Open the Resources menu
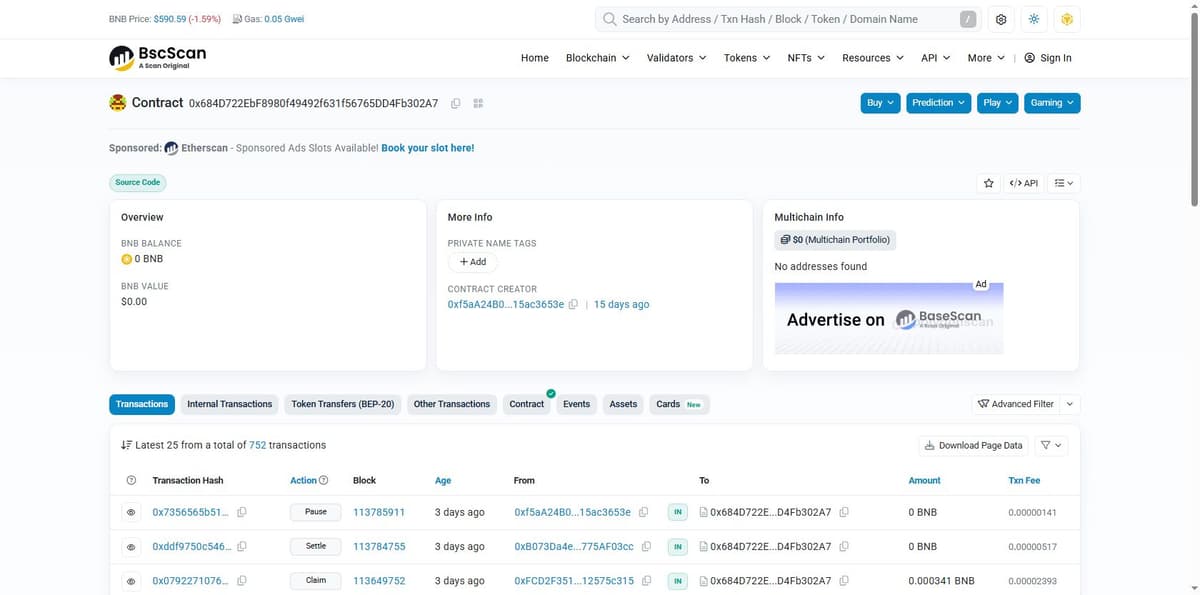This screenshot has width=1200, height=595. [x=873, y=58]
